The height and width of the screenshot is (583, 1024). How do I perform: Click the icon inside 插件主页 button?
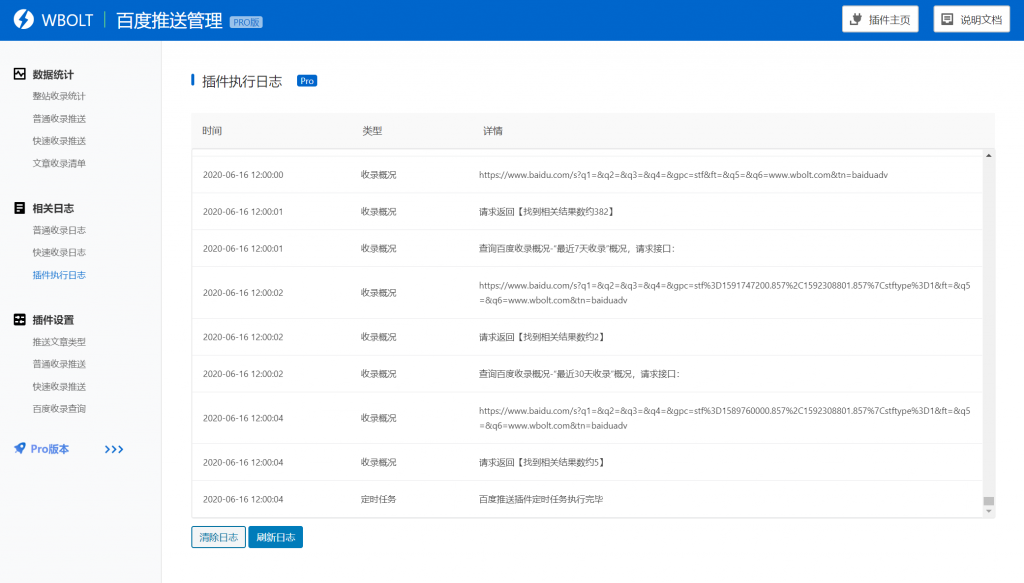point(856,19)
